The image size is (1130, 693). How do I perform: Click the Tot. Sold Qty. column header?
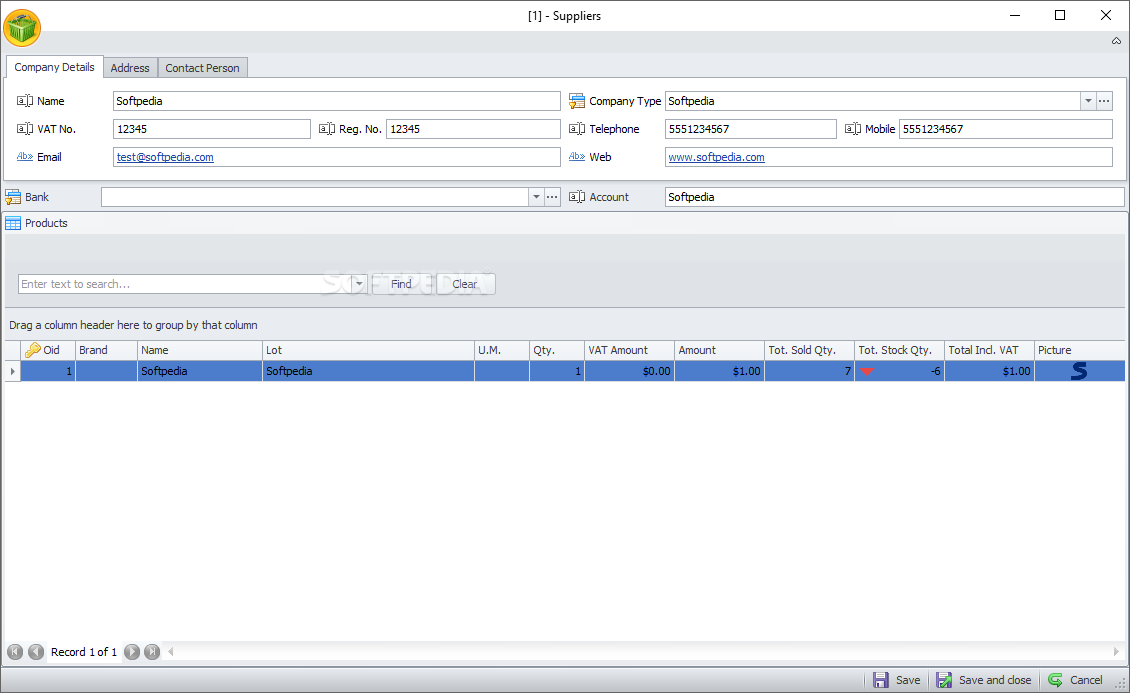click(x=809, y=350)
